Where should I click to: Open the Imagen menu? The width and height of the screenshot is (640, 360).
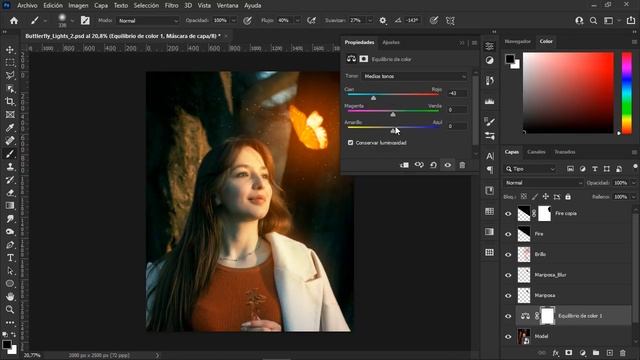(78, 5)
